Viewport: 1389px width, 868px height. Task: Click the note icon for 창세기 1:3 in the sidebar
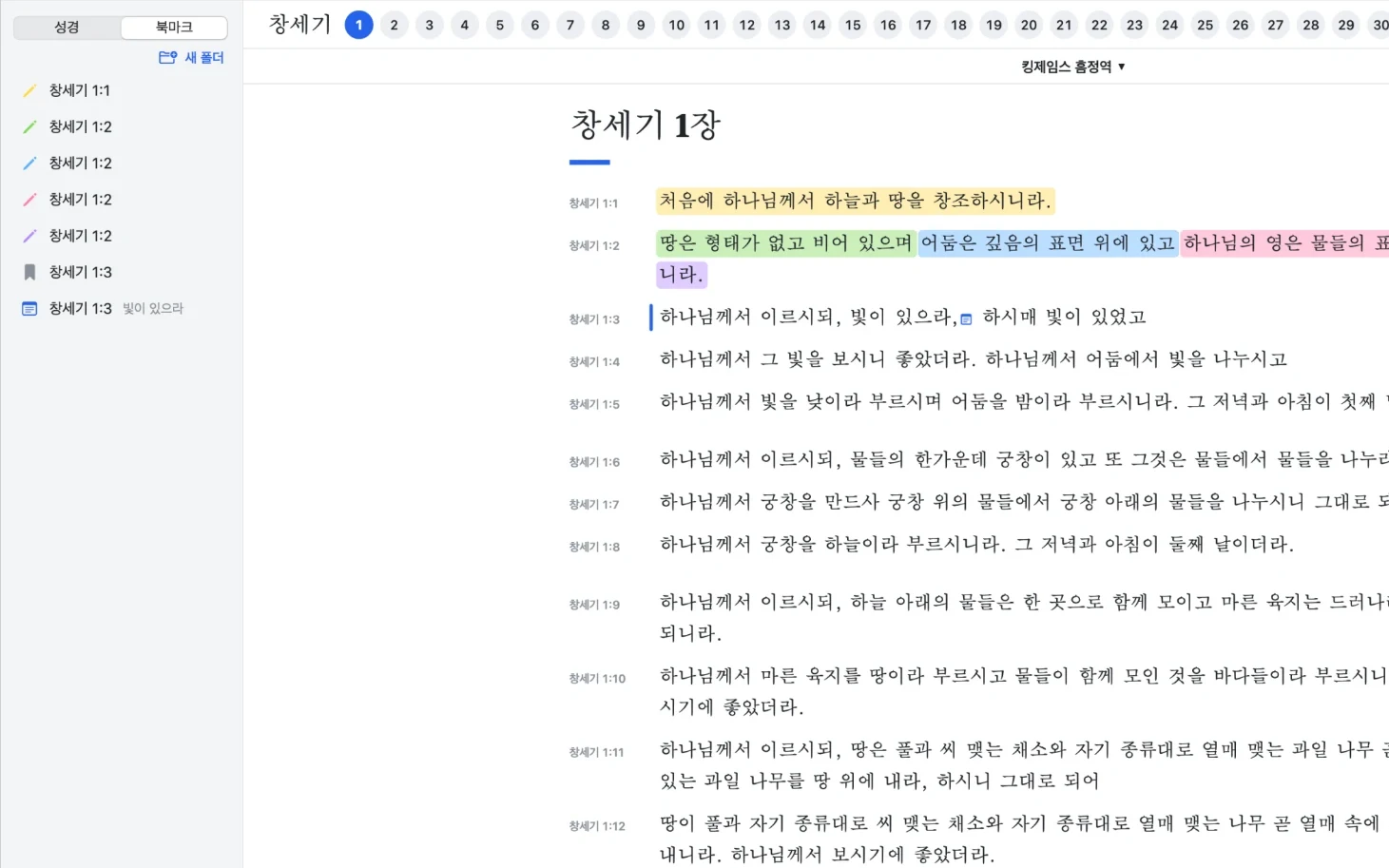point(29,308)
